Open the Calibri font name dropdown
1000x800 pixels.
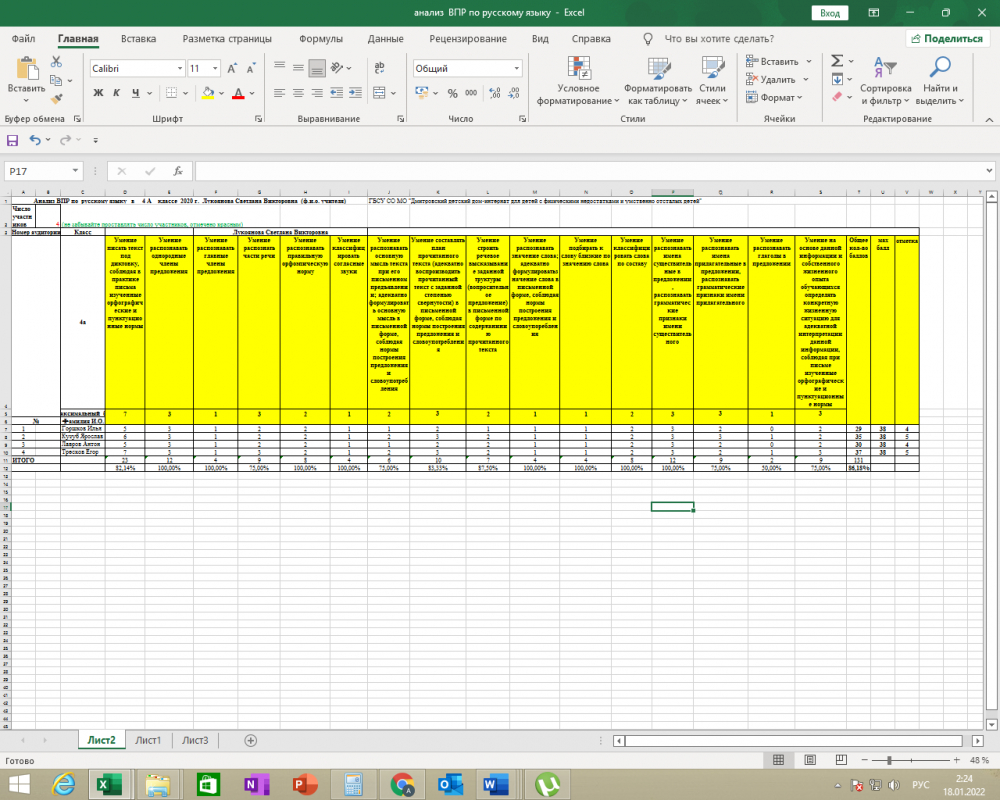pos(180,68)
